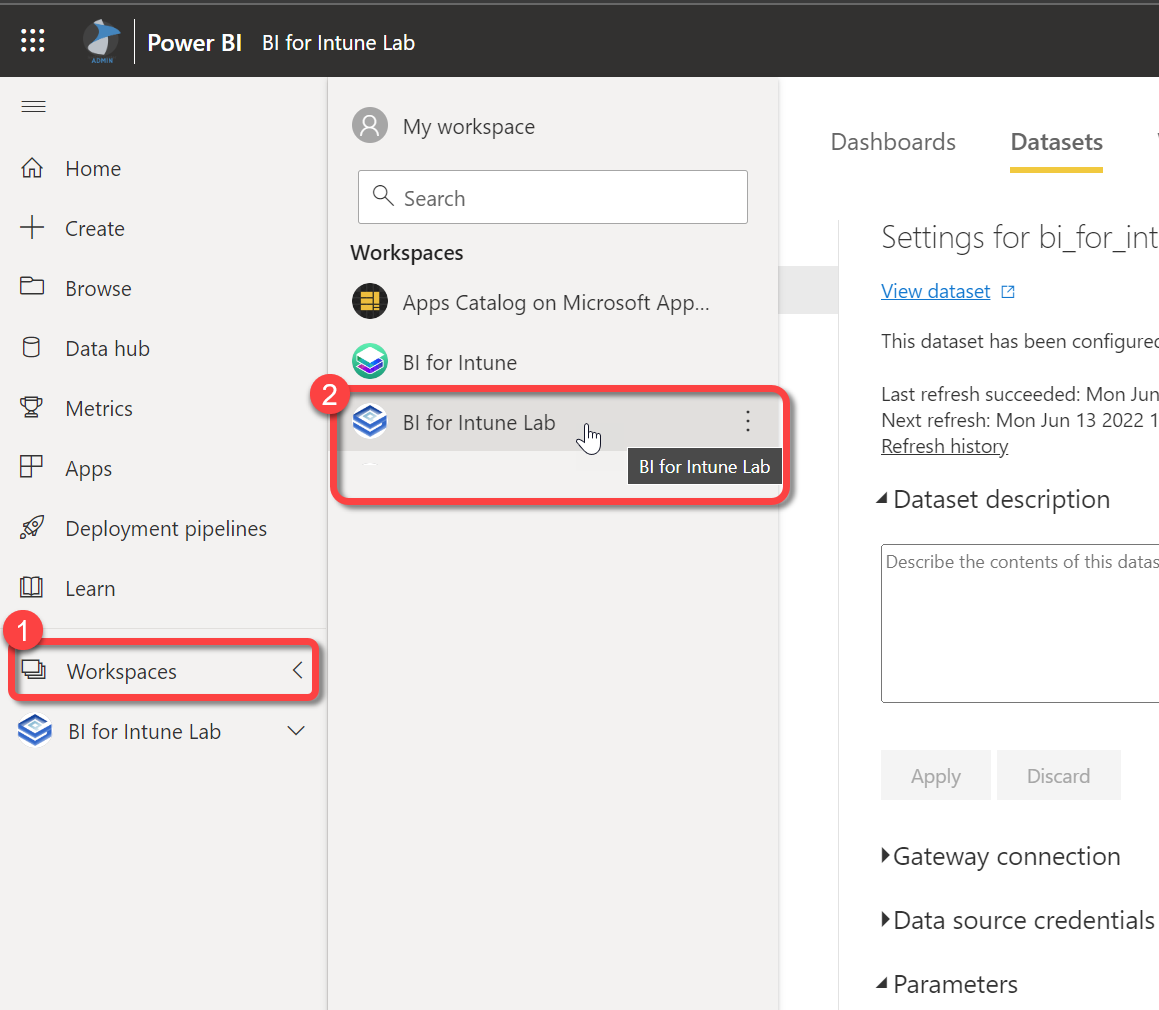Focus the workspace Search field
The height and width of the screenshot is (1010, 1159).
pos(553,197)
